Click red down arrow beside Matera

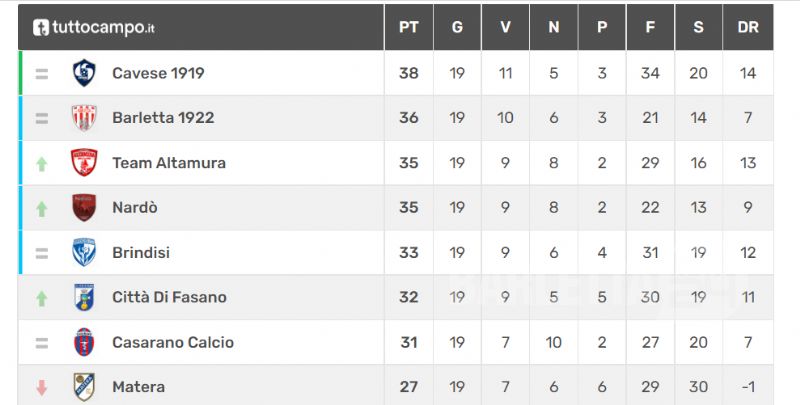pyautogui.click(x=42, y=388)
